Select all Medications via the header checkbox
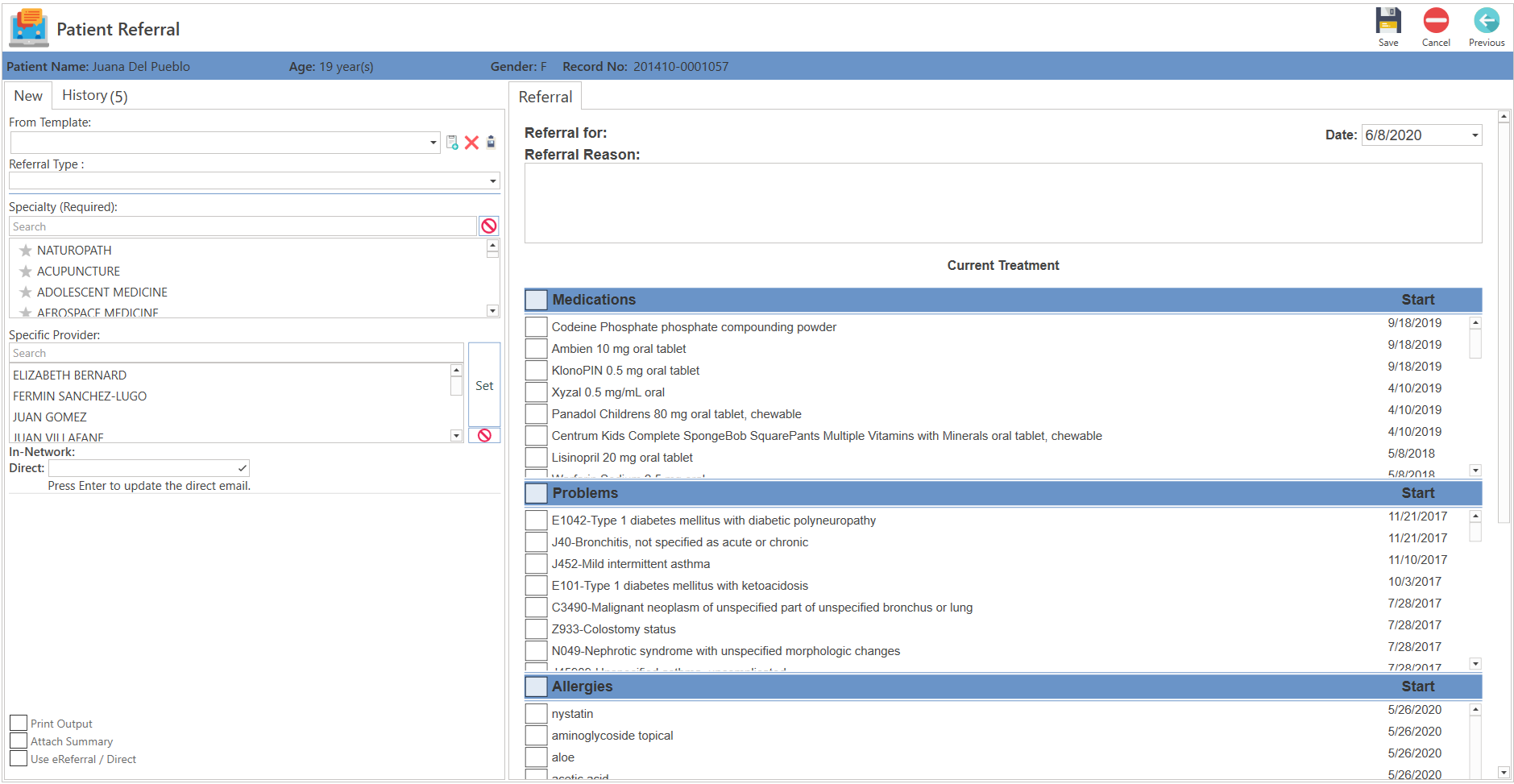 point(536,300)
